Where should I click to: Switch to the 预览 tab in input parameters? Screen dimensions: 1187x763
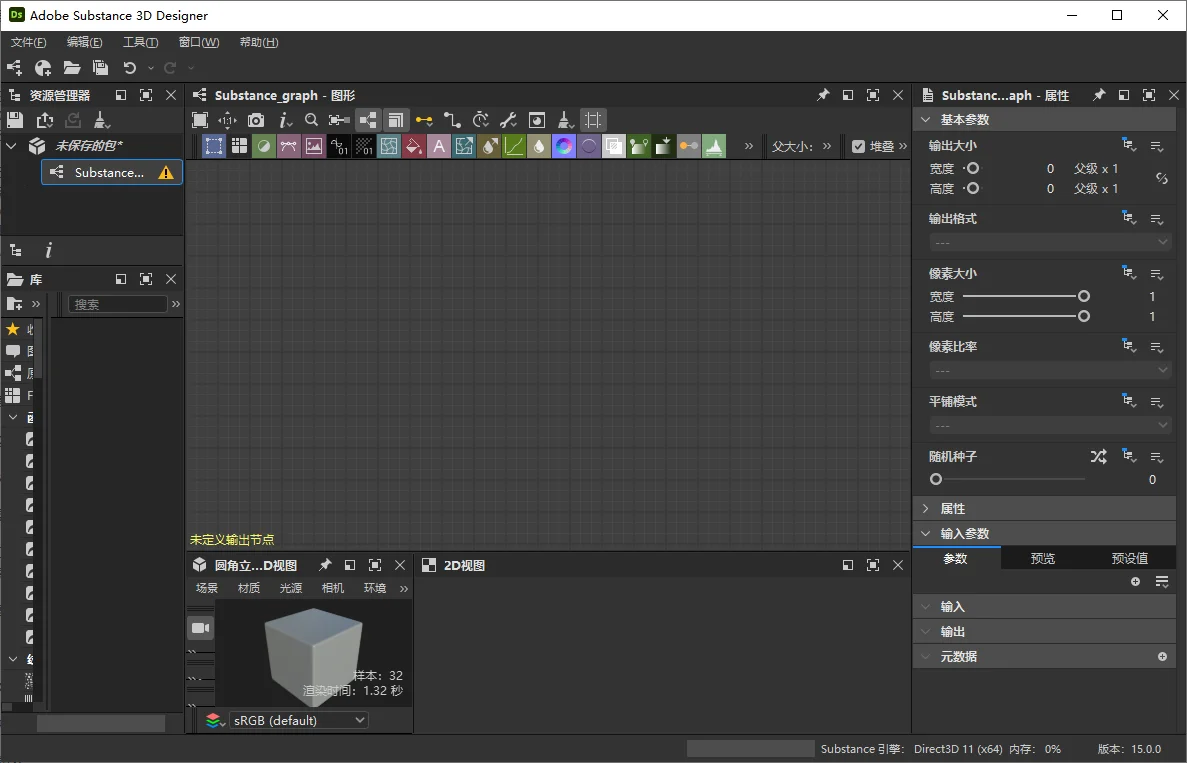click(x=1042, y=558)
